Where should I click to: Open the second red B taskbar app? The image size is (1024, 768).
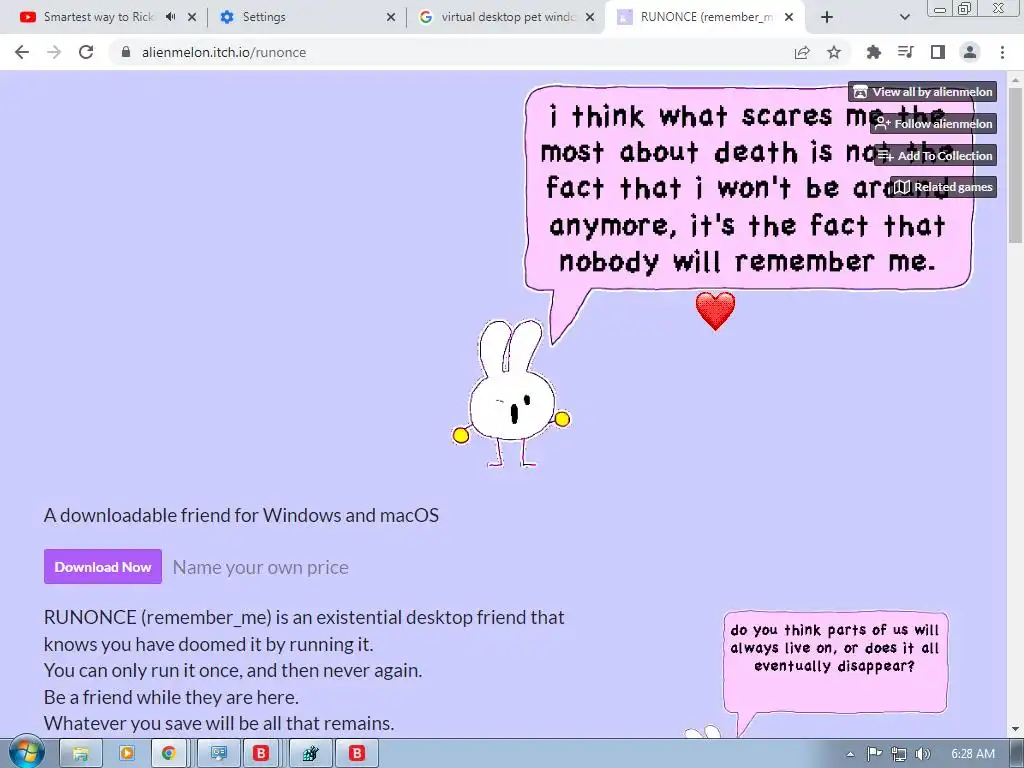point(357,754)
